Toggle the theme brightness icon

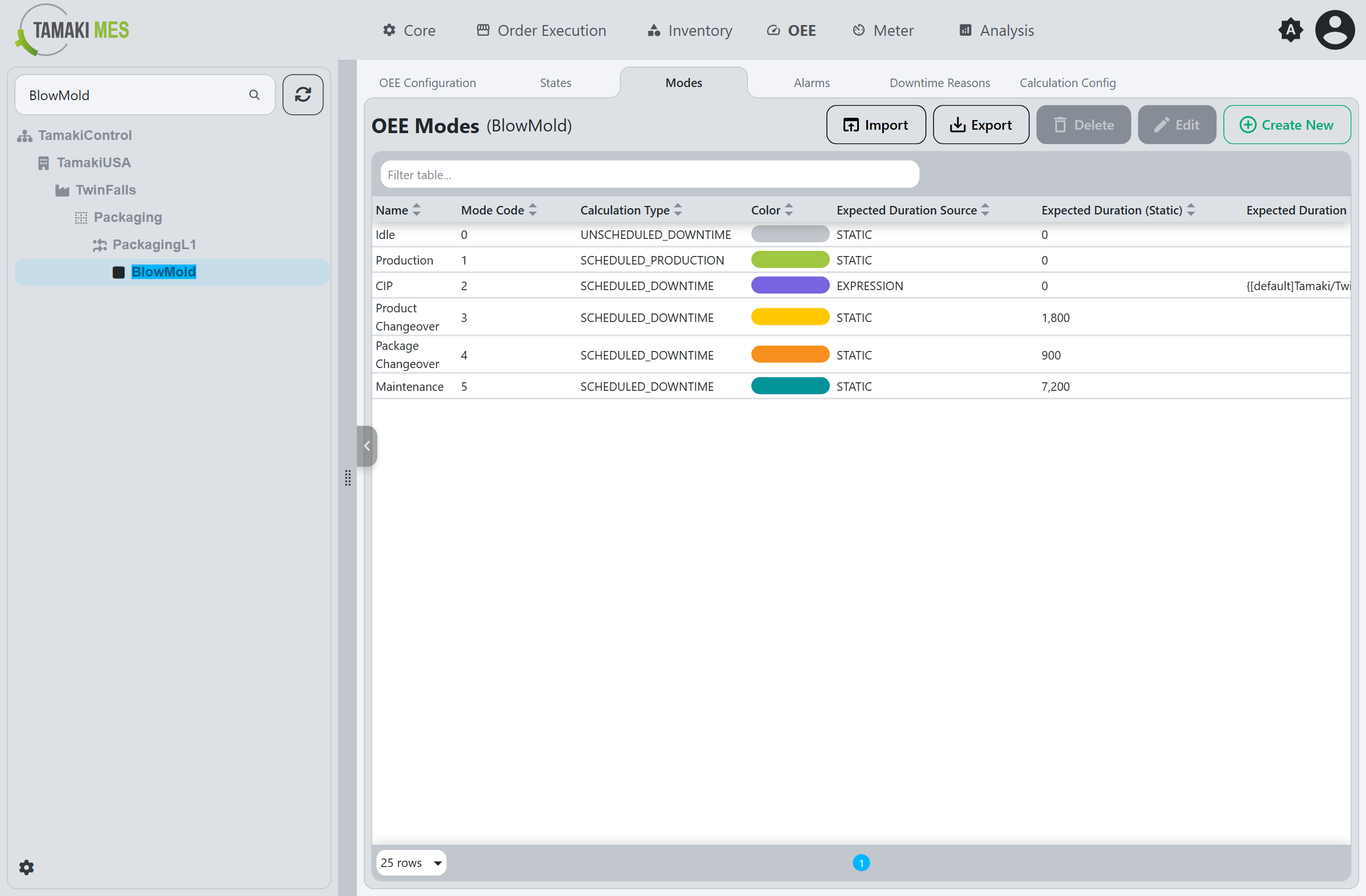(1290, 30)
